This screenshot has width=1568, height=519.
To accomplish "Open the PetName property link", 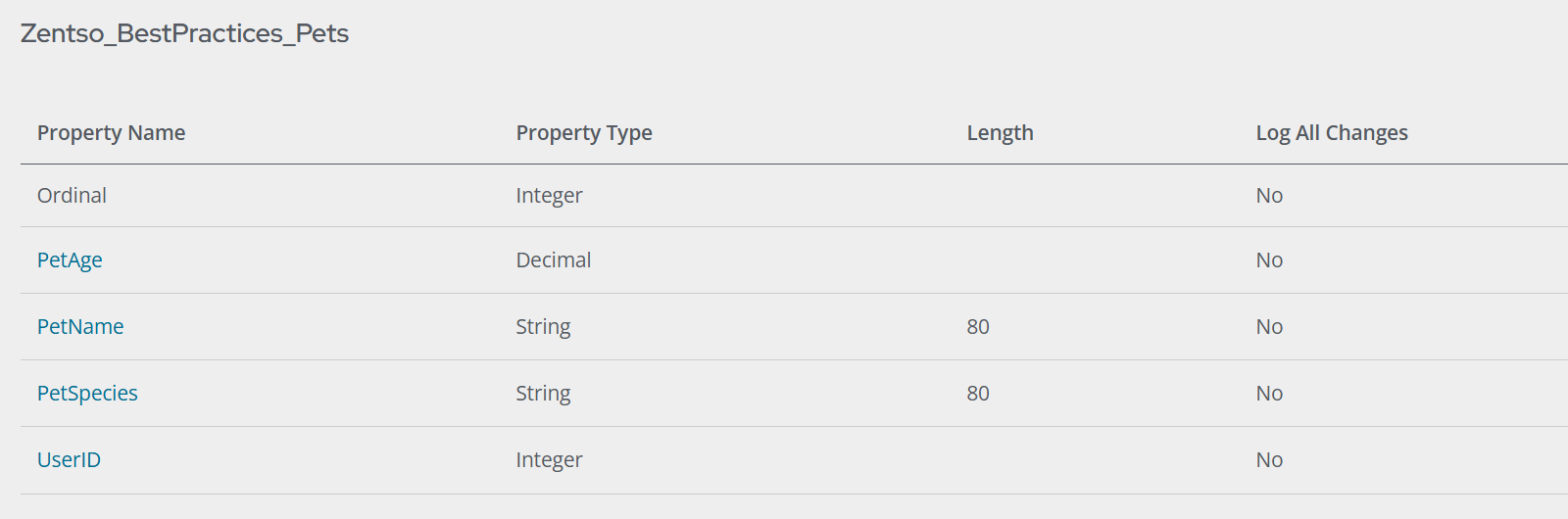I will click(x=80, y=327).
